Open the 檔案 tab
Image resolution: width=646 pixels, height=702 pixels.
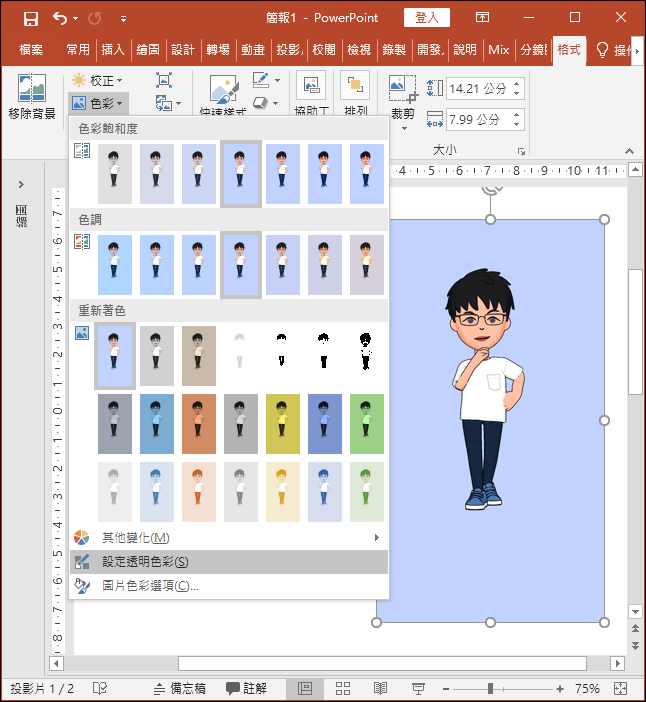31,49
